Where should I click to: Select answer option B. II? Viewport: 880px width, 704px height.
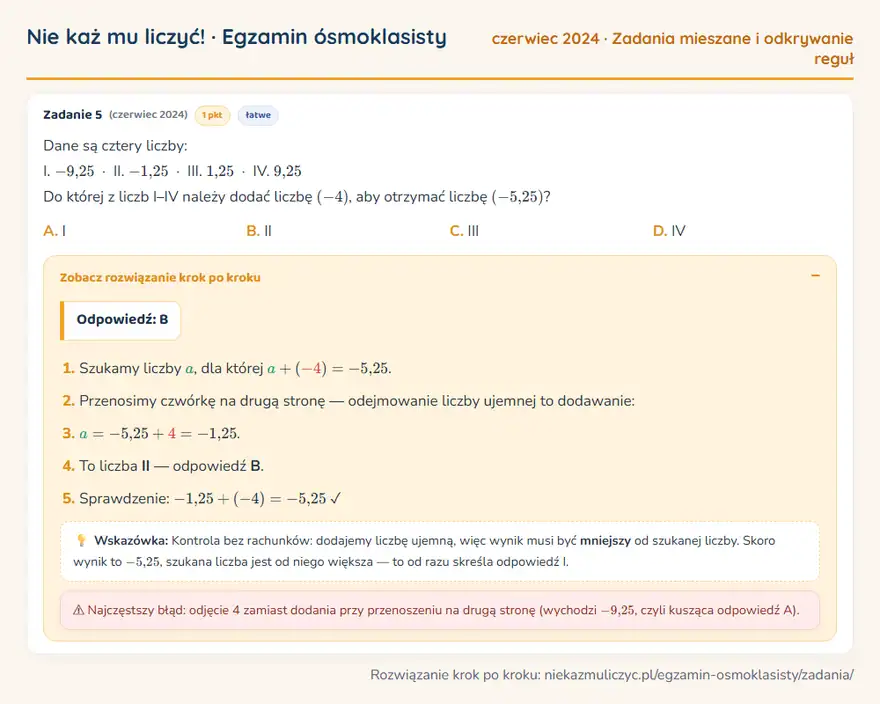[259, 231]
